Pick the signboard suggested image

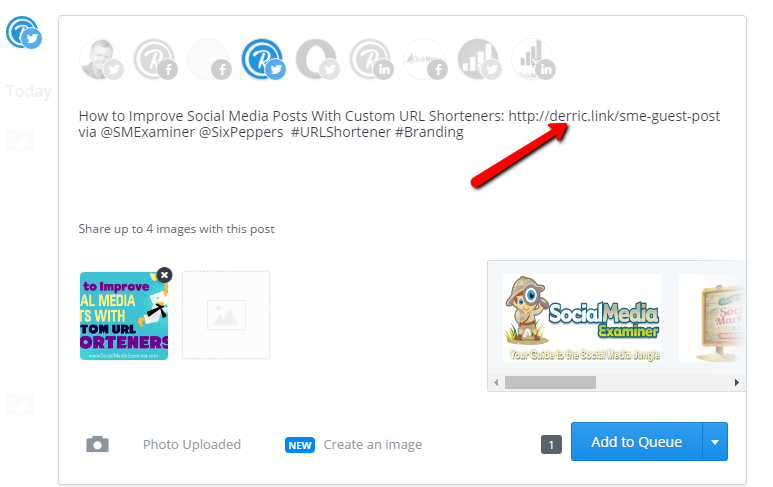coord(712,318)
